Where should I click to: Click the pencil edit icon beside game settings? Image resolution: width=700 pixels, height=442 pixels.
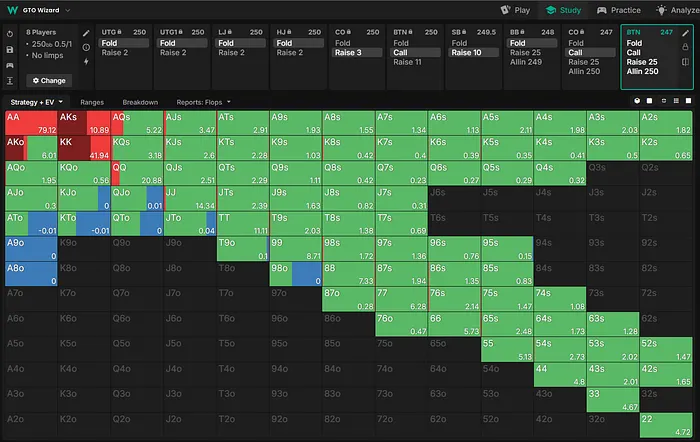86,33
